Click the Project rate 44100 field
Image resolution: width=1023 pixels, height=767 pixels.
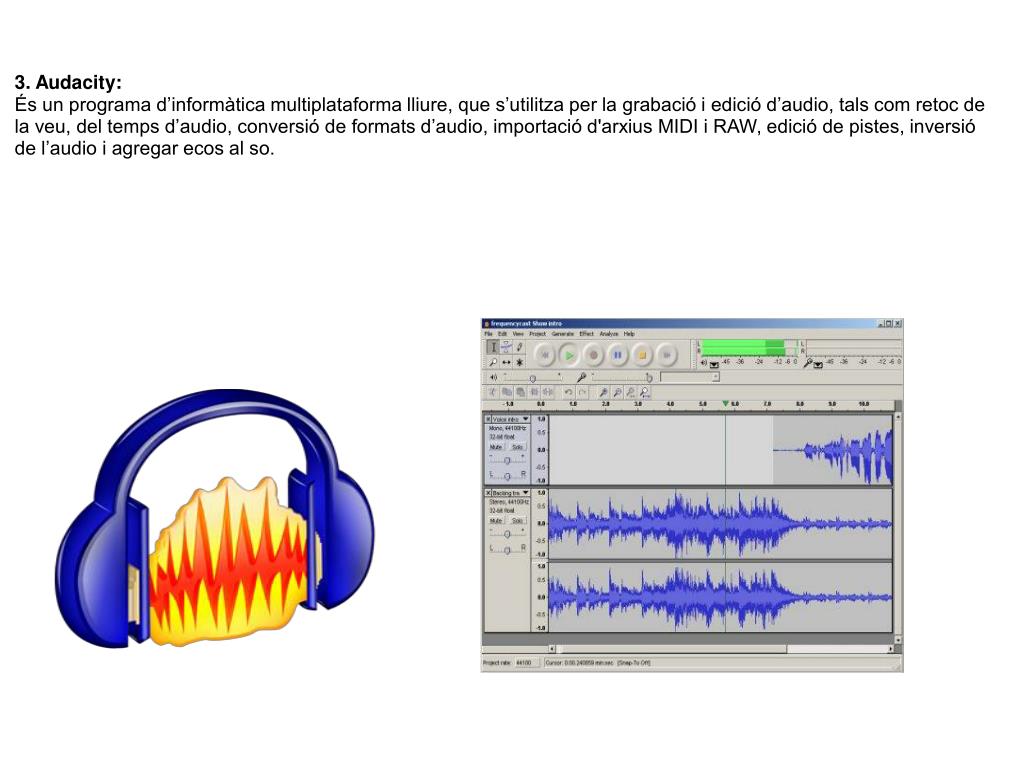click(527, 663)
